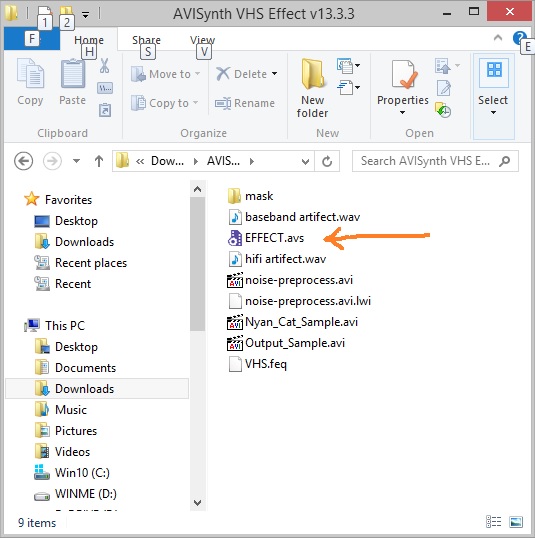Open the Recent locations dropdown arrow
The height and width of the screenshot is (538, 535).
click(x=76, y=161)
